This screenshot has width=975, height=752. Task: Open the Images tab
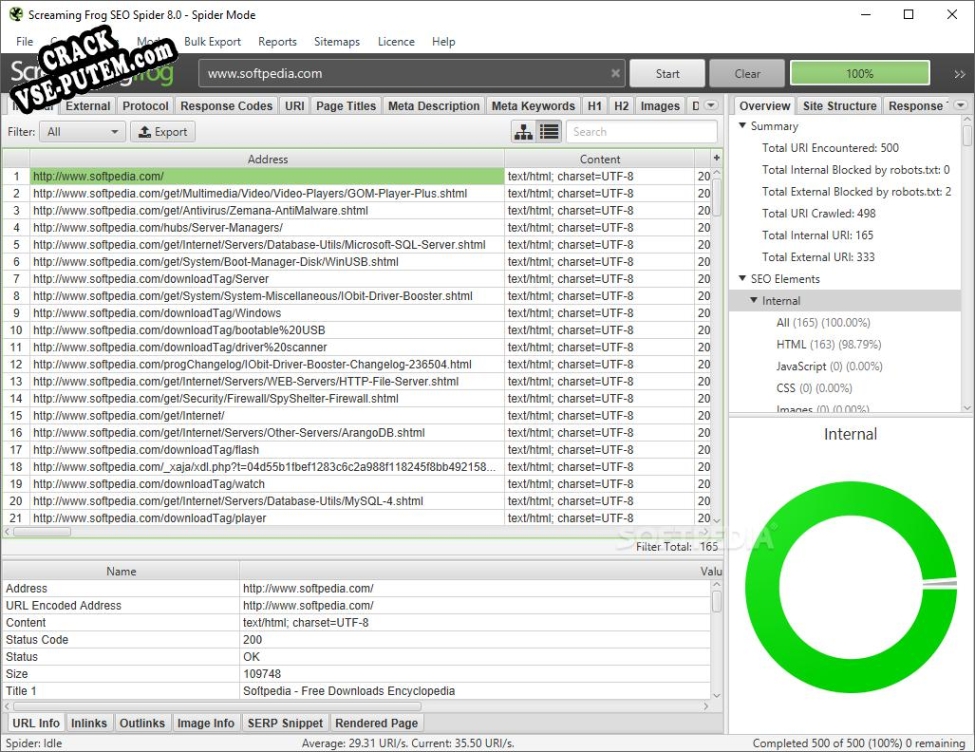click(x=660, y=106)
